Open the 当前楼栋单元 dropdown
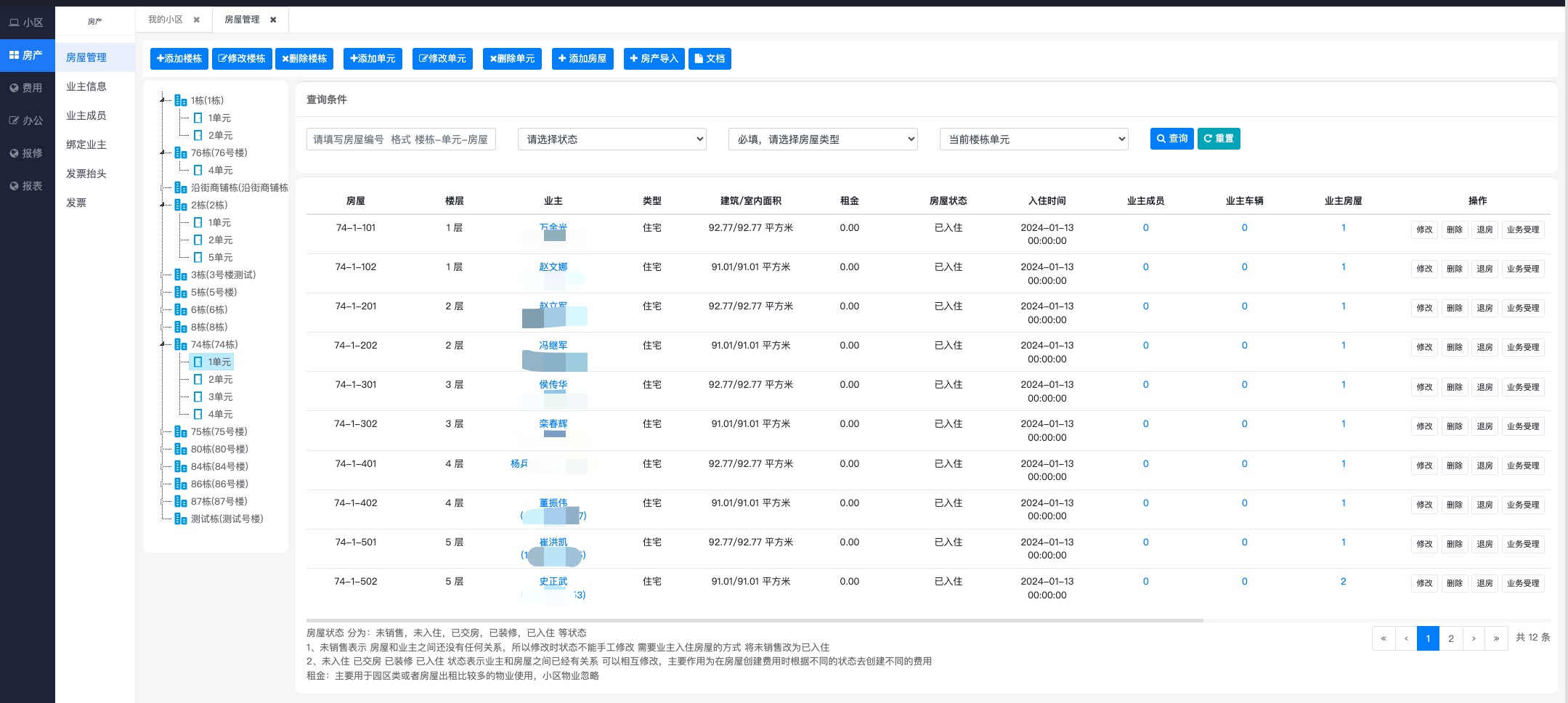The image size is (1568, 703). click(x=1034, y=139)
